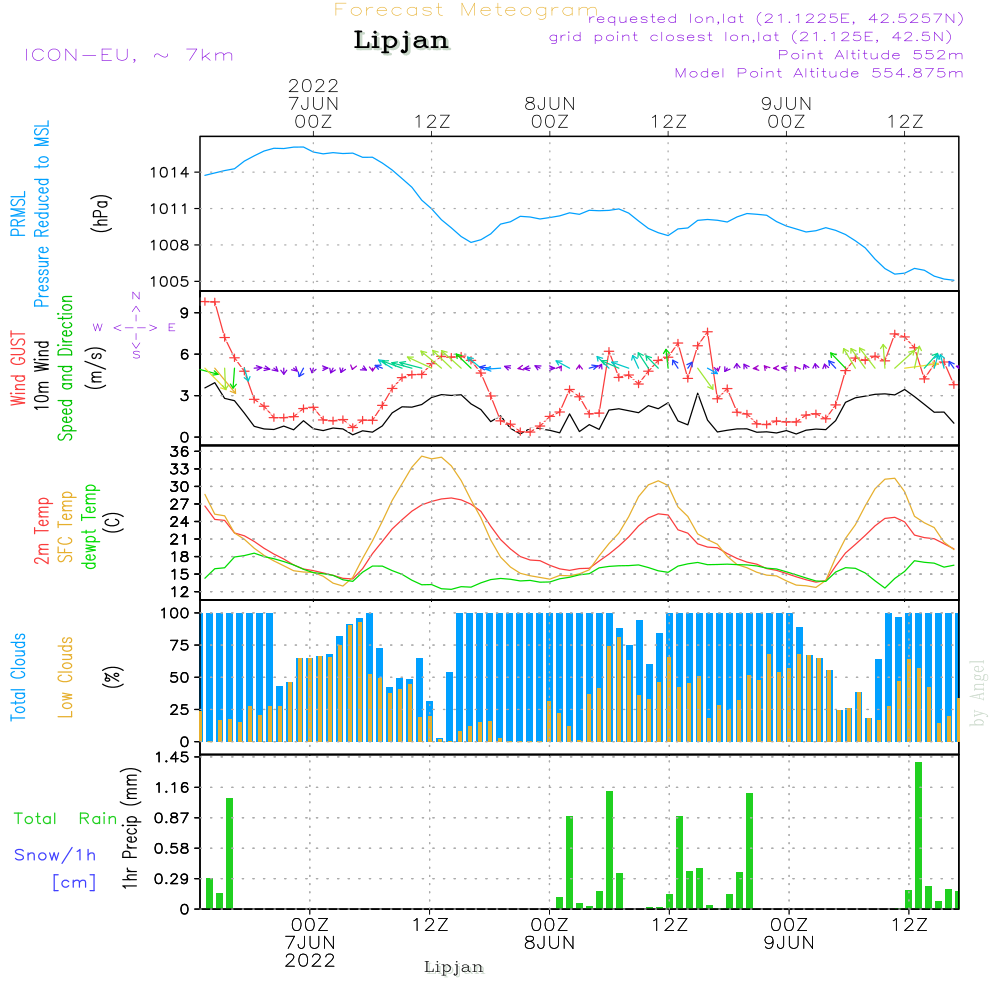Click the N-S-W-E compass rose legend
This screenshot has height=1000, width=1000.
135,327
